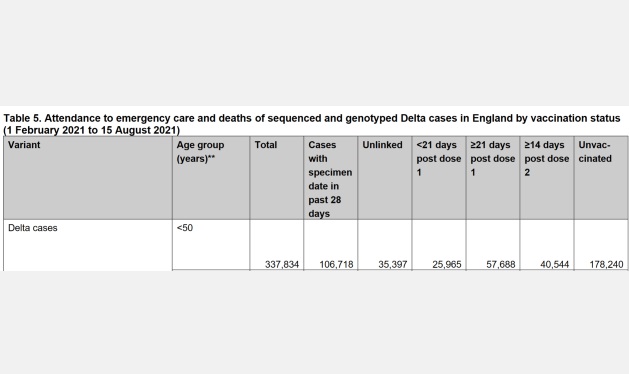Select the Variant column header
This screenshot has width=629, height=374.
click(24, 145)
